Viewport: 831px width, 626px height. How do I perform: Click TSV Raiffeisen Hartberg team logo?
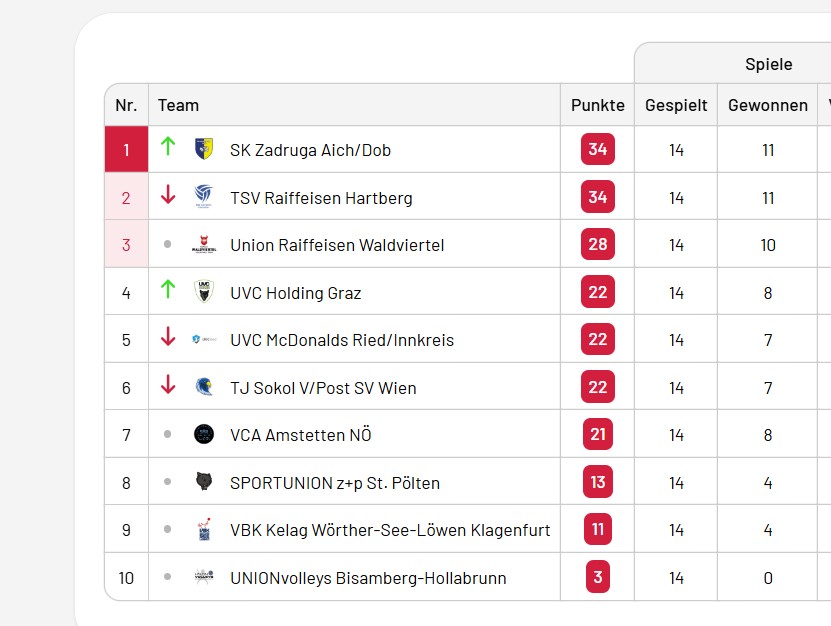click(204, 197)
